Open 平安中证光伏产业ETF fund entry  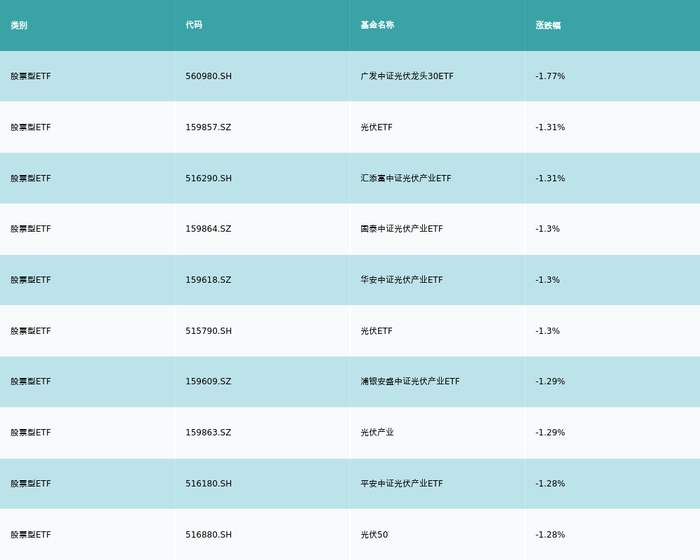tap(402, 484)
